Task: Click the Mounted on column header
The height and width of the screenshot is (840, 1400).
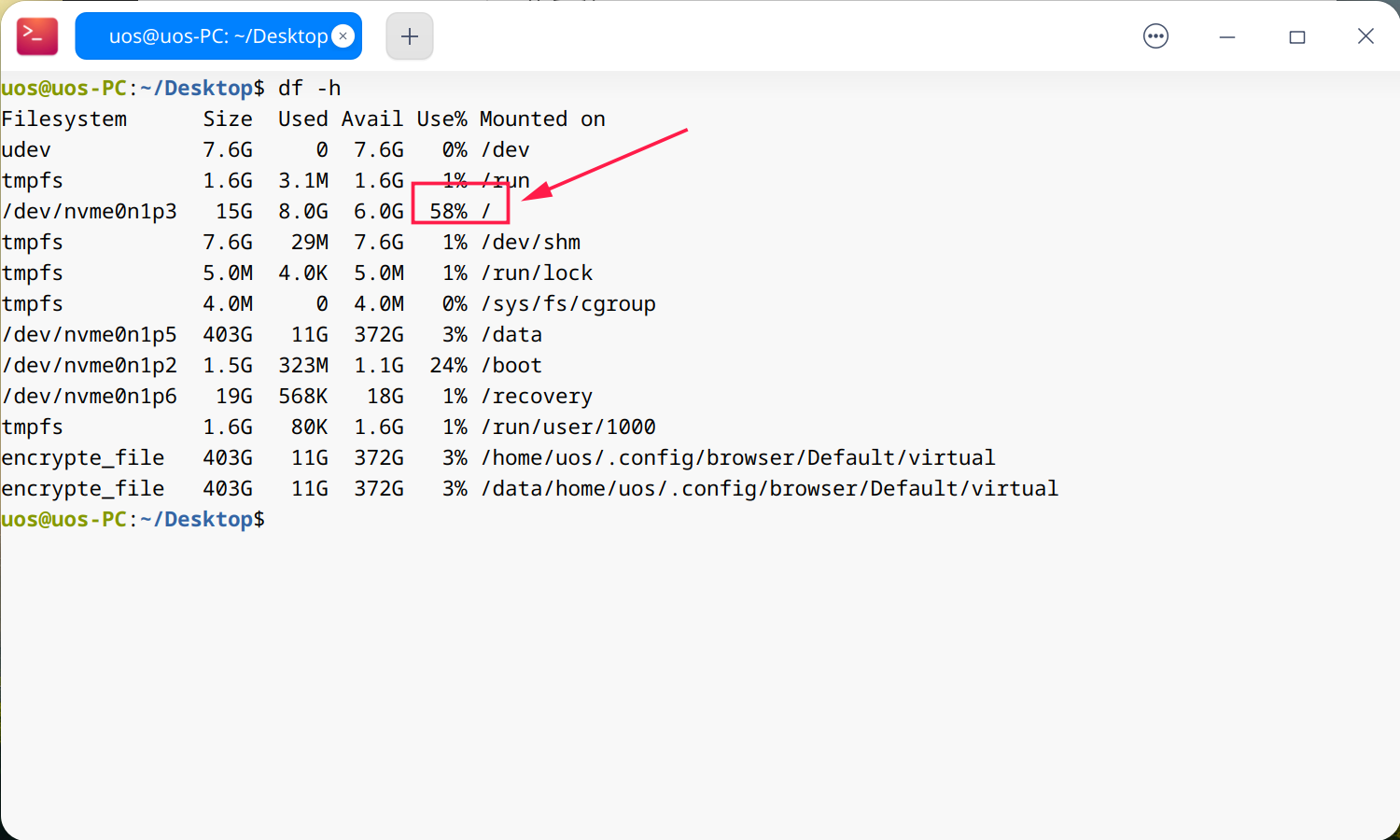Action: (x=542, y=119)
